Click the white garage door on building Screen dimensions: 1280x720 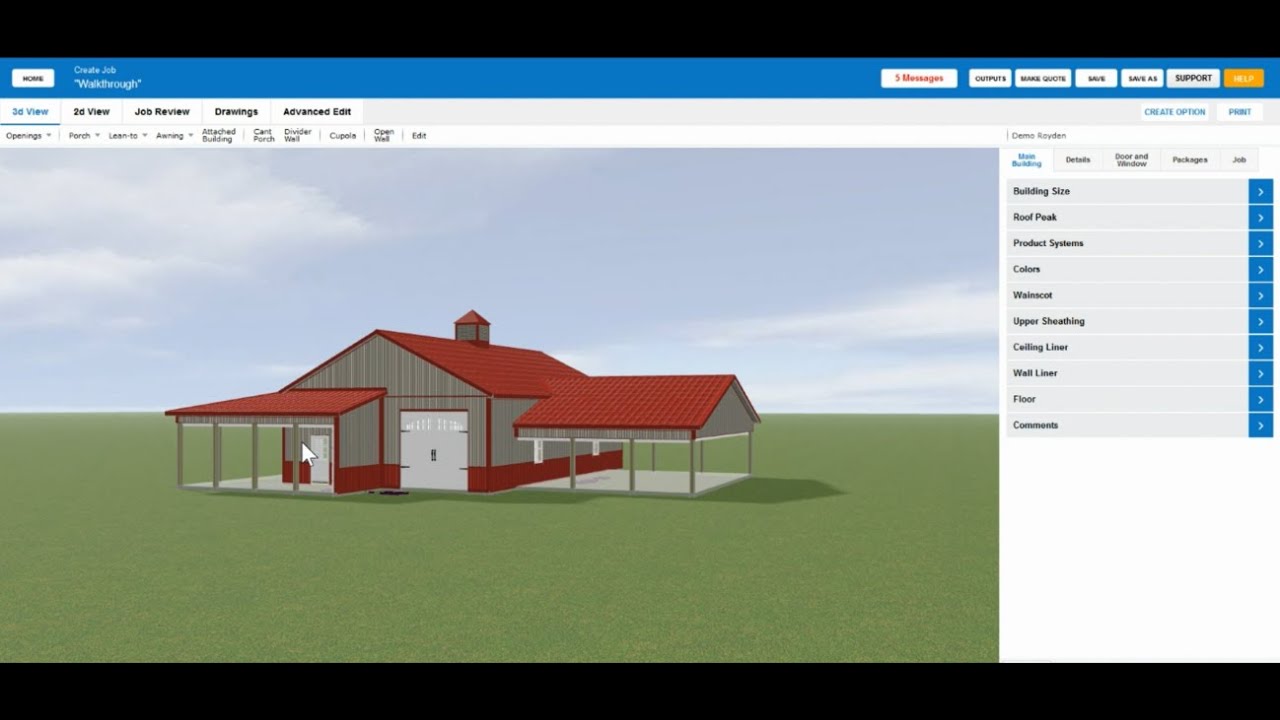click(x=434, y=450)
